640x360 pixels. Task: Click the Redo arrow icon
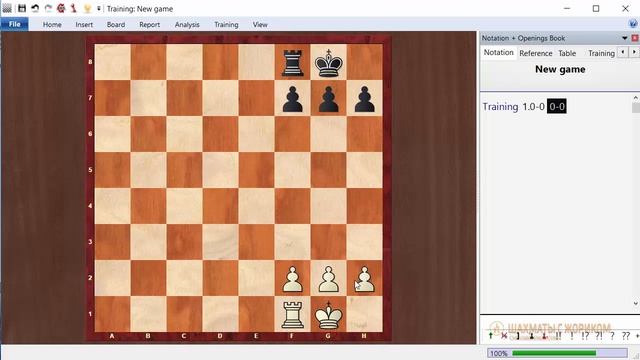pos(48,8)
